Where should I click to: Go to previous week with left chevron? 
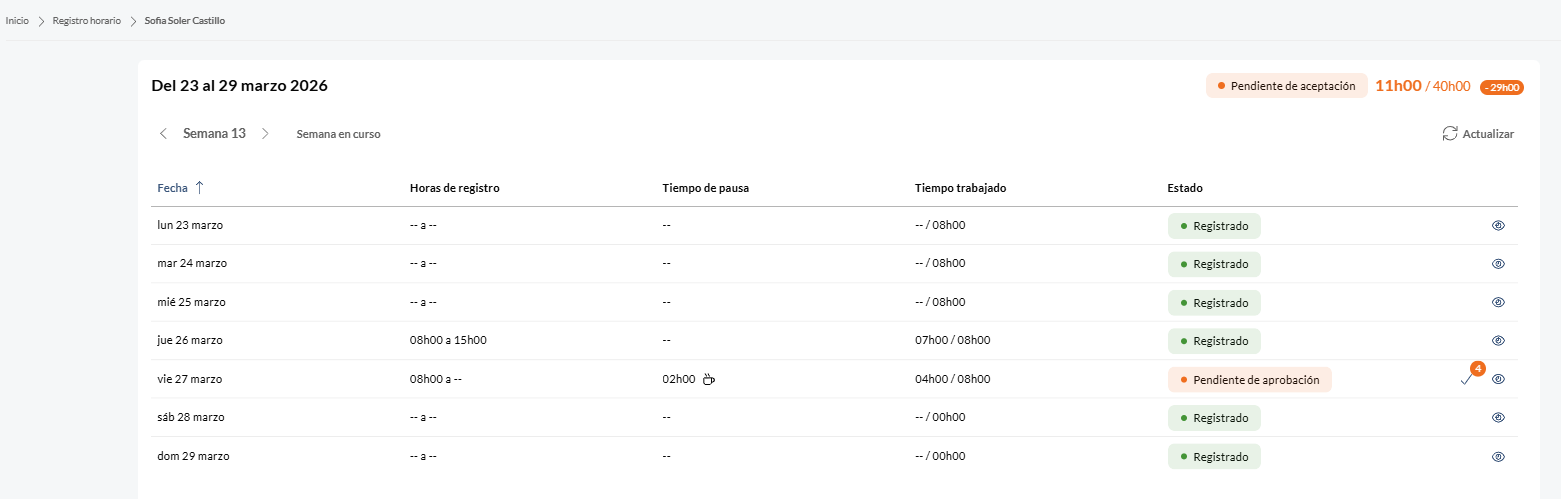click(x=163, y=134)
